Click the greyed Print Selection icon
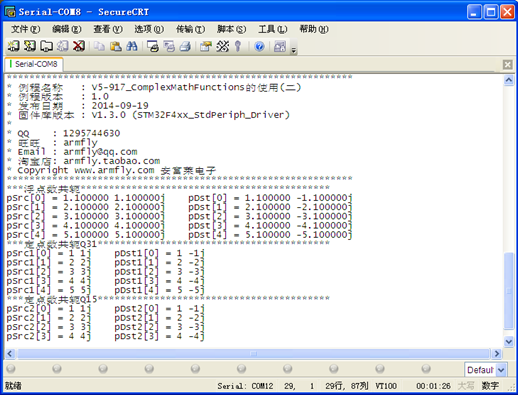 pyautogui.click(x=169, y=46)
